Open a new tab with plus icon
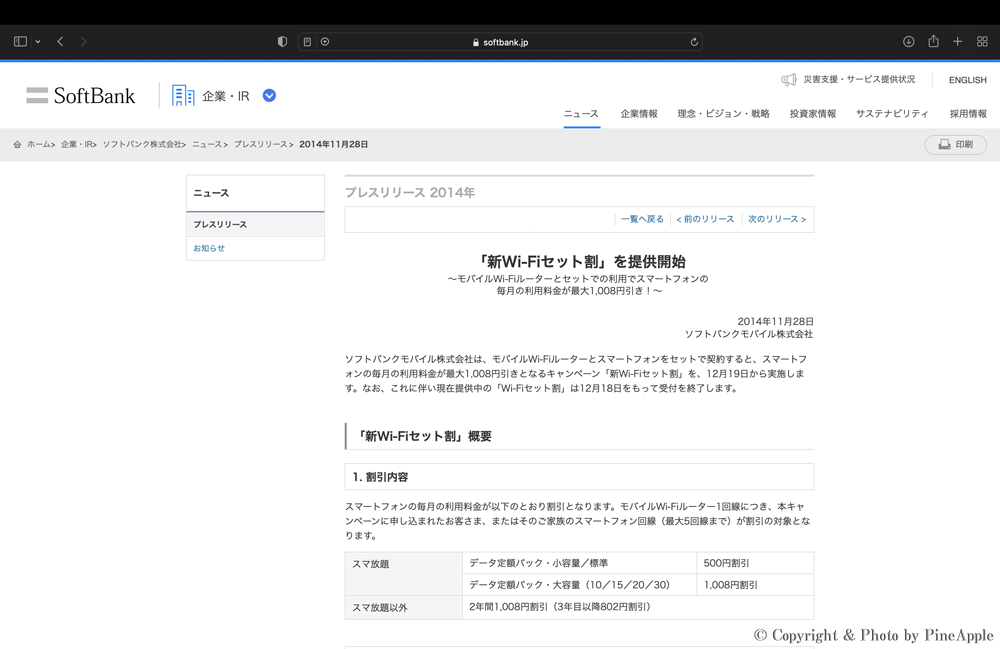Viewport: 1000px width, 649px height. point(957,42)
